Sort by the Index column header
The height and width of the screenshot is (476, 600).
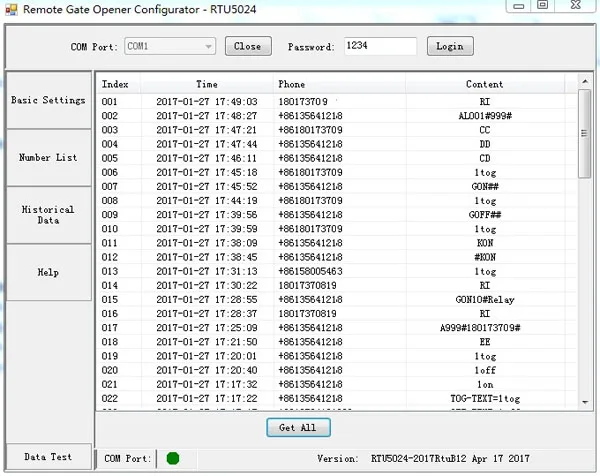(x=118, y=84)
